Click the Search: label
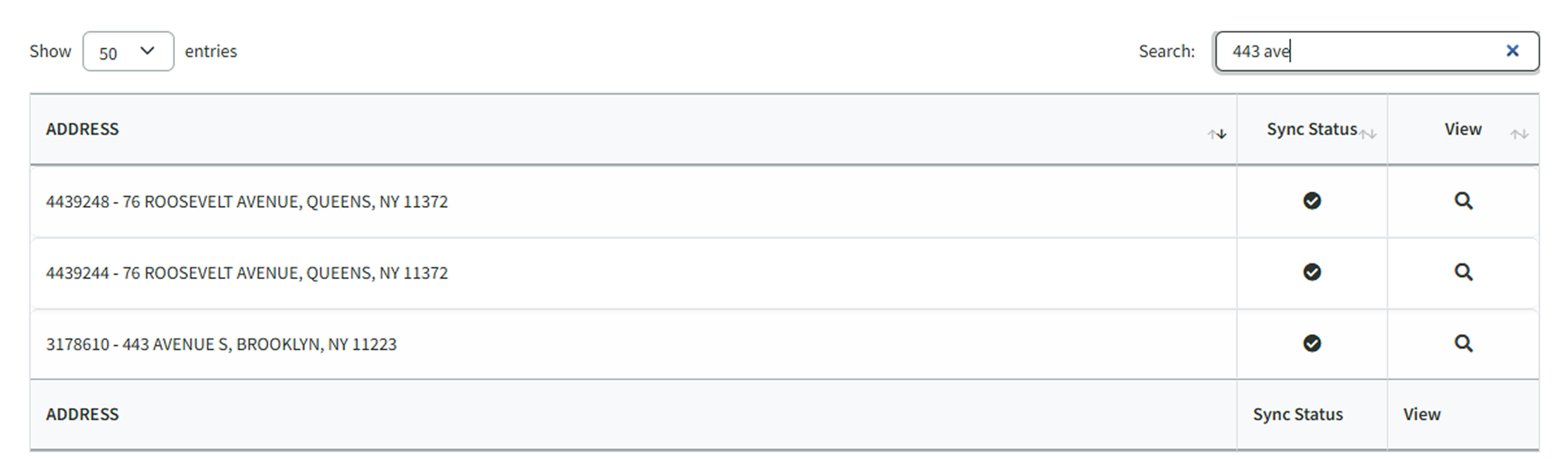This screenshot has width=1568, height=459. 1167,52
